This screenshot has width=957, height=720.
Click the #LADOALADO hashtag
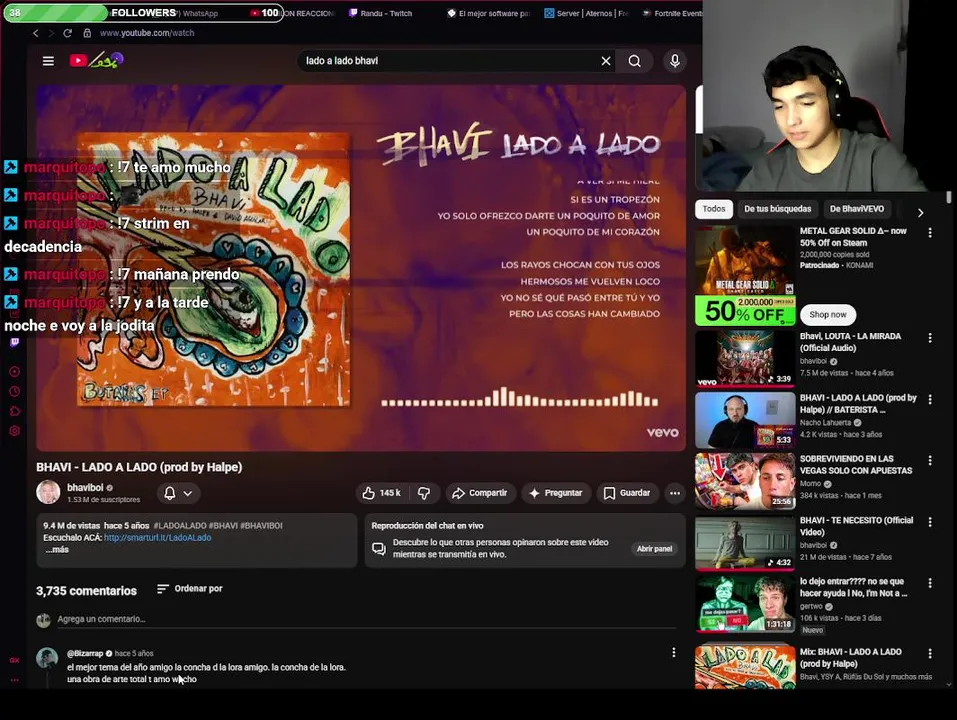(x=179, y=525)
